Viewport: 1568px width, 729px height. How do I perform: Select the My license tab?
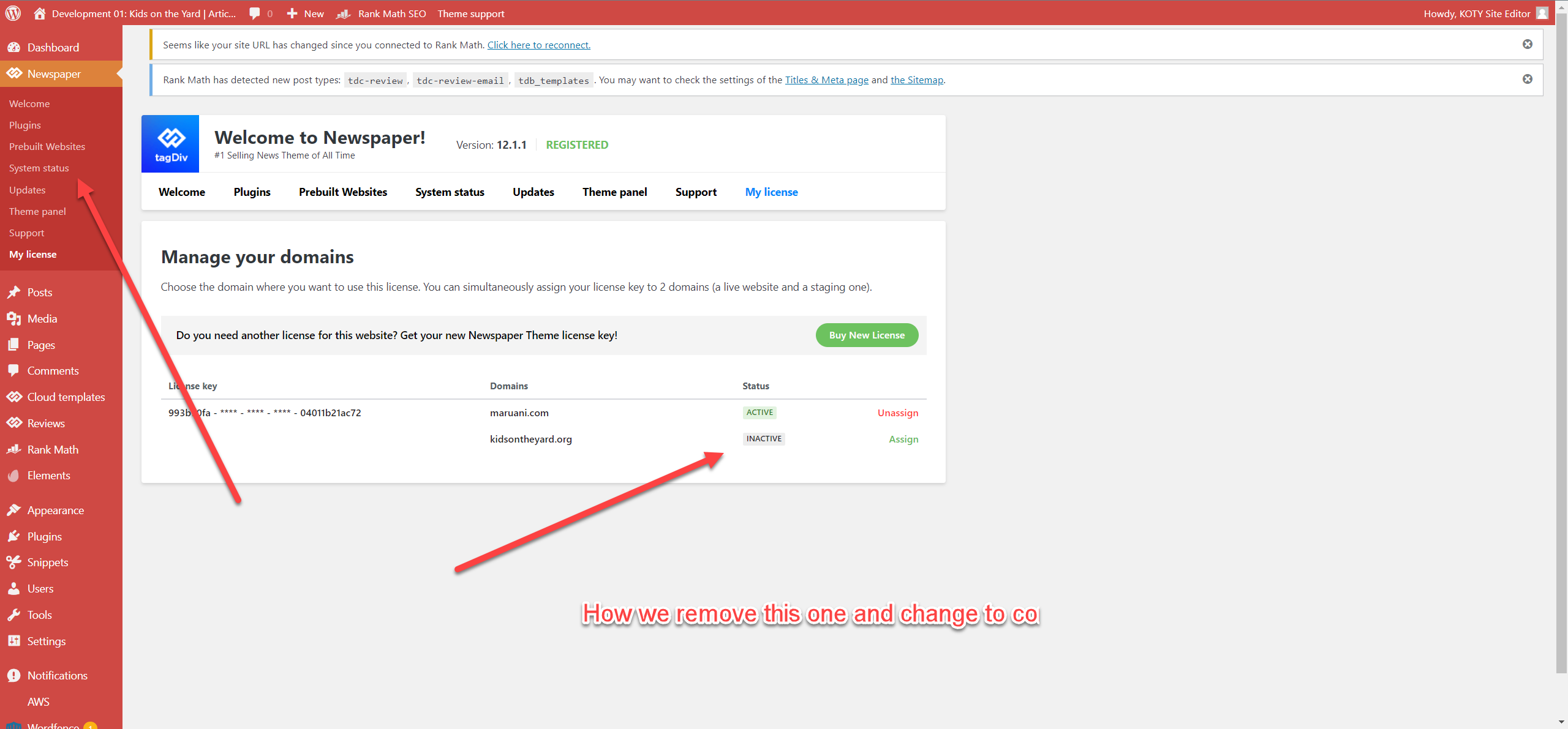pyautogui.click(x=772, y=192)
